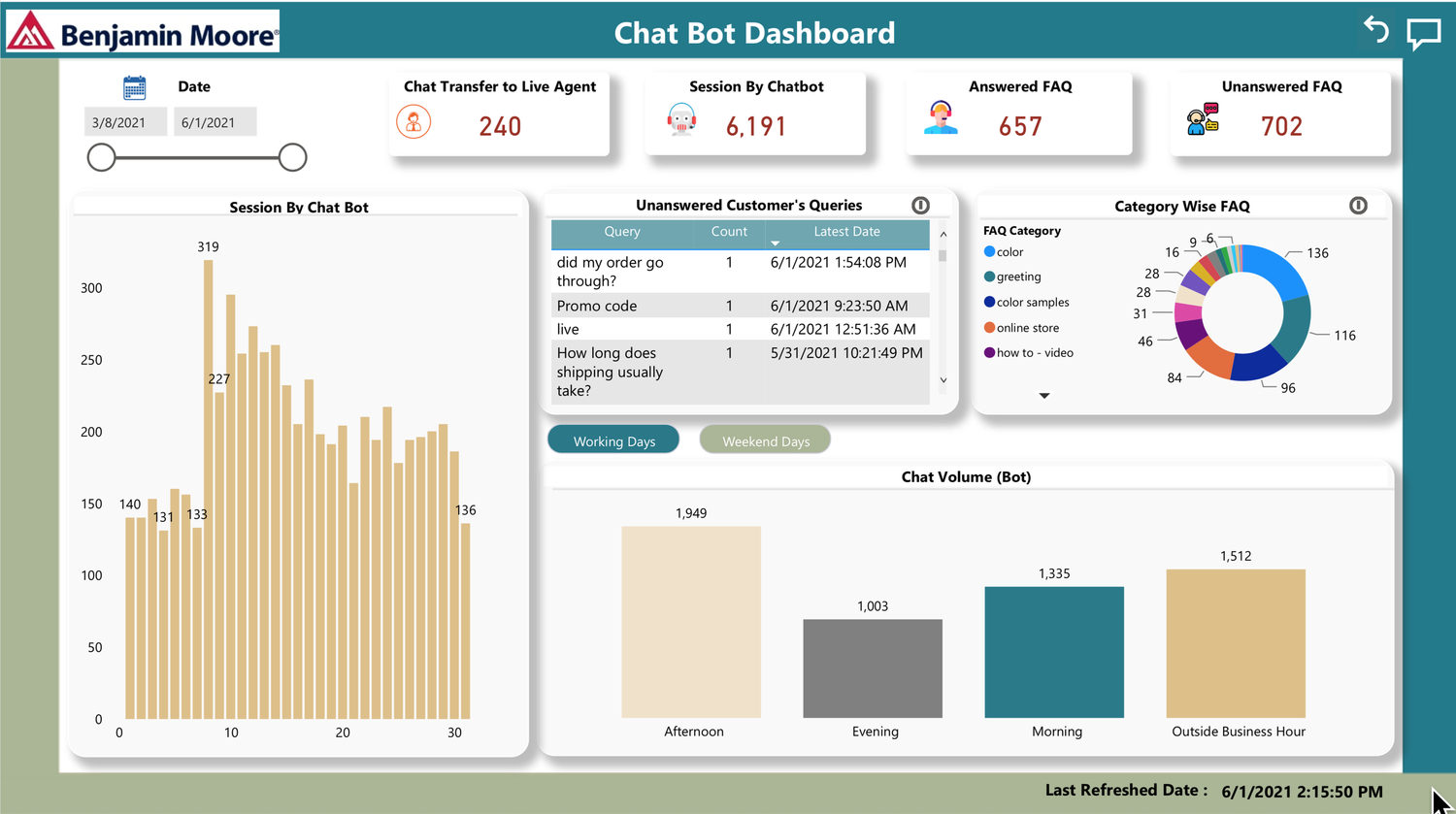Open the chat comment bubble icon

pyautogui.click(x=1424, y=33)
